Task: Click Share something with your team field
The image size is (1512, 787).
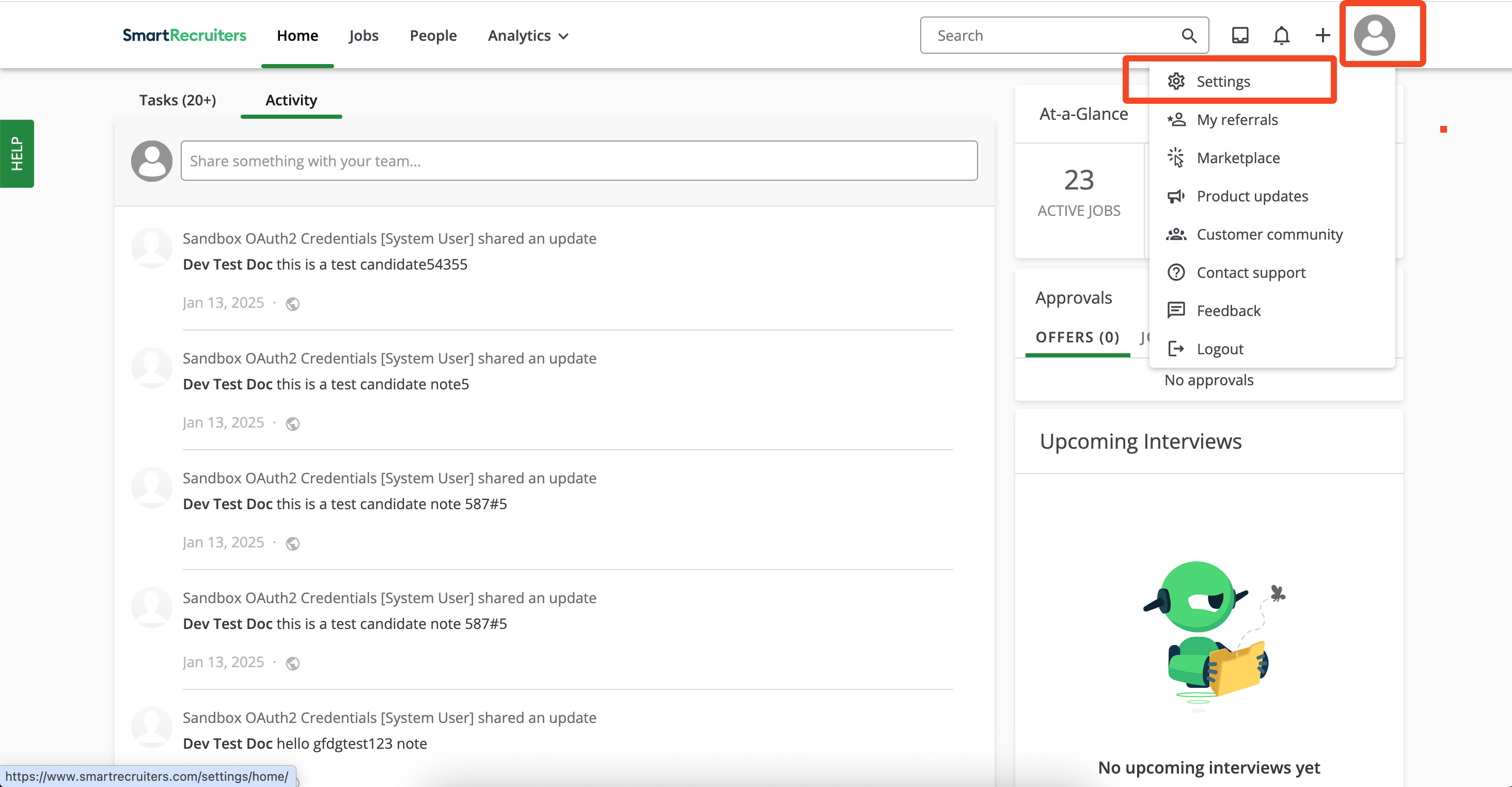Action: 578,161
